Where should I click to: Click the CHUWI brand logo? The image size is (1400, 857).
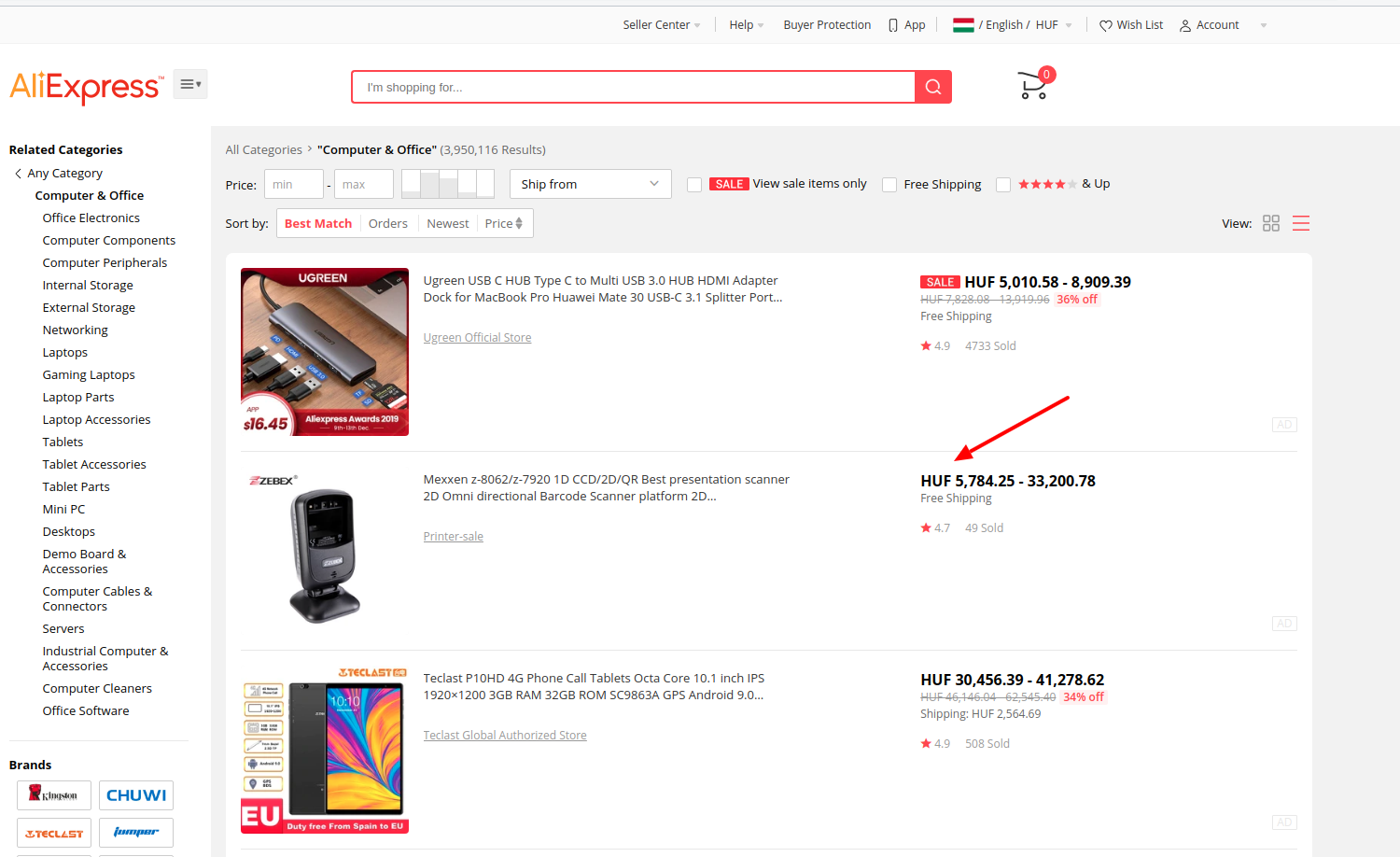tap(136, 795)
